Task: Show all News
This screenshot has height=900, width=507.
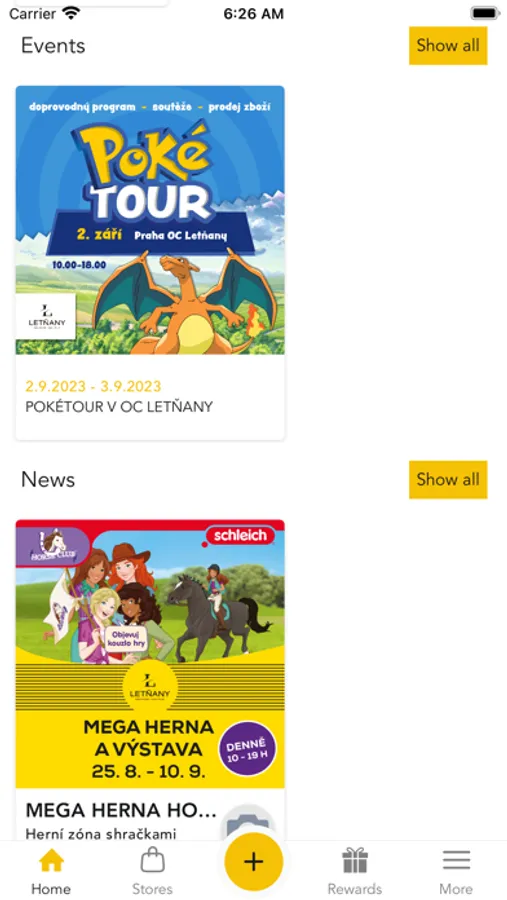Action: click(448, 479)
